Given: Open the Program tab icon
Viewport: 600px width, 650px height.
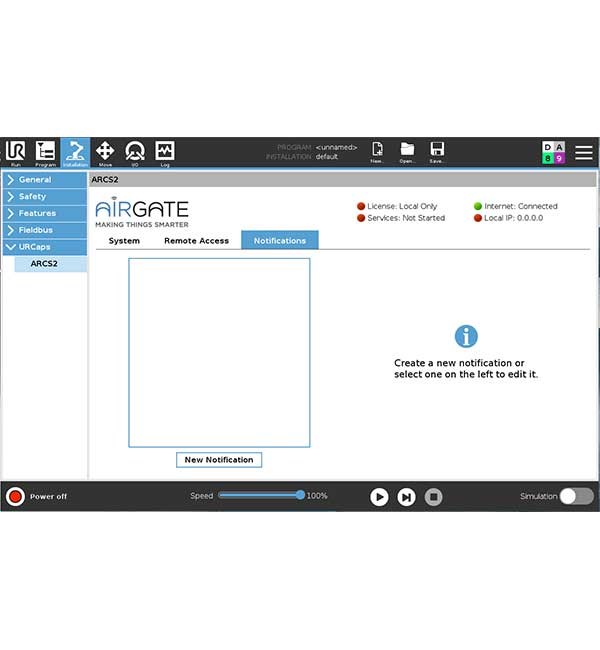Looking at the screenshot, I should [x=45, y=153].
